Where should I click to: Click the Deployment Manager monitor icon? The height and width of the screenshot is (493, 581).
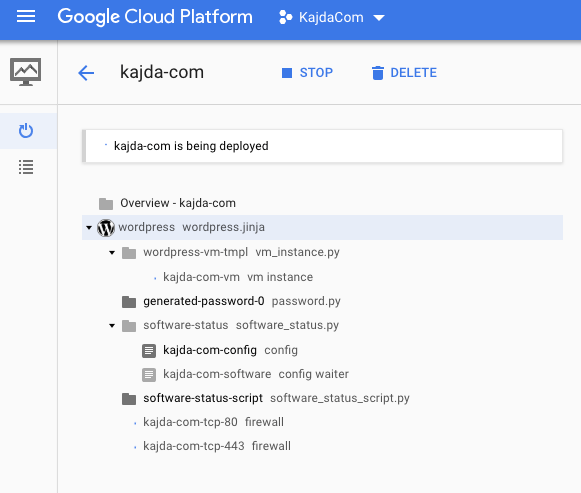coord(25,72)
